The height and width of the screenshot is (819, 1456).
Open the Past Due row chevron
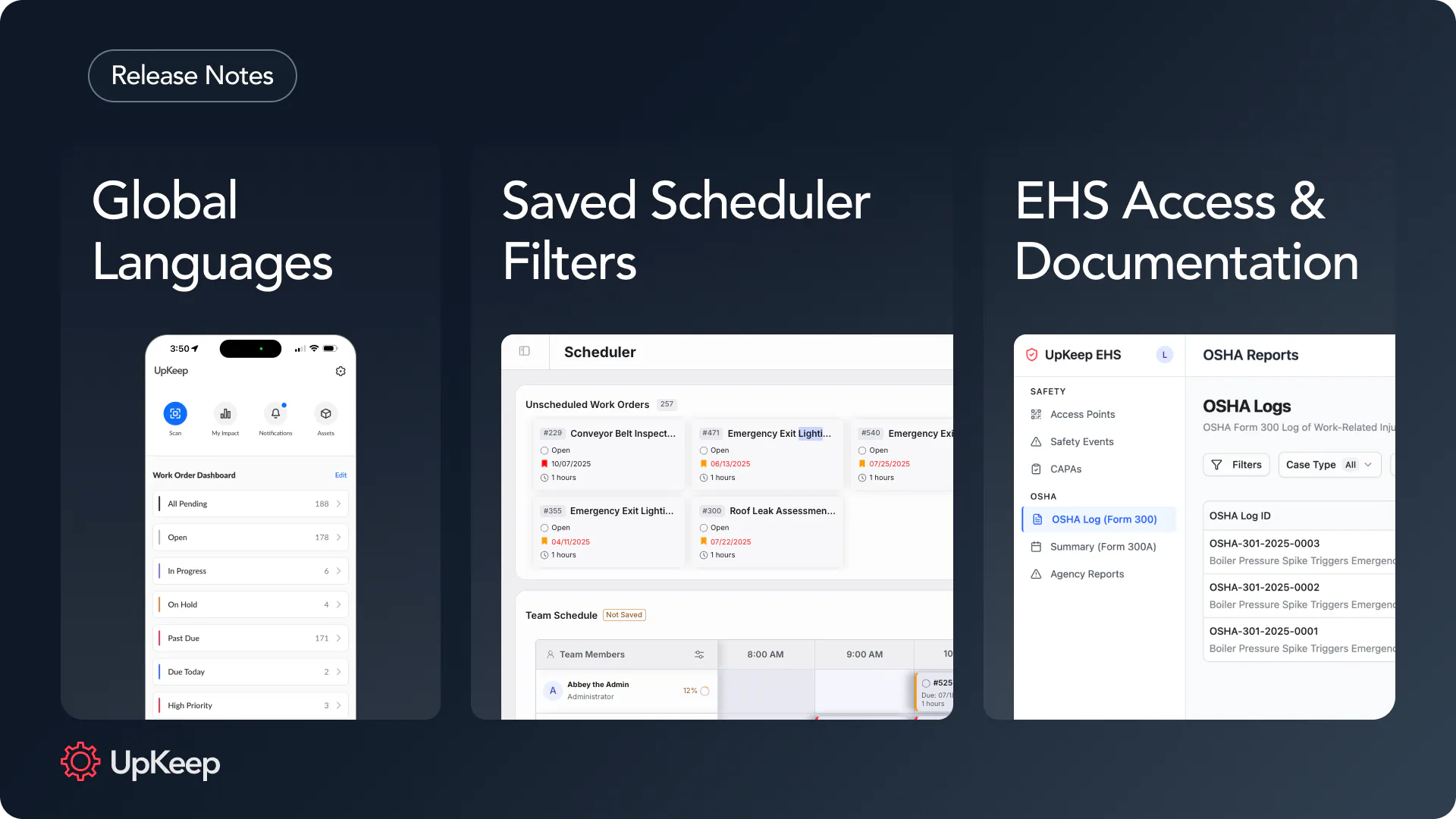(338, 639)
